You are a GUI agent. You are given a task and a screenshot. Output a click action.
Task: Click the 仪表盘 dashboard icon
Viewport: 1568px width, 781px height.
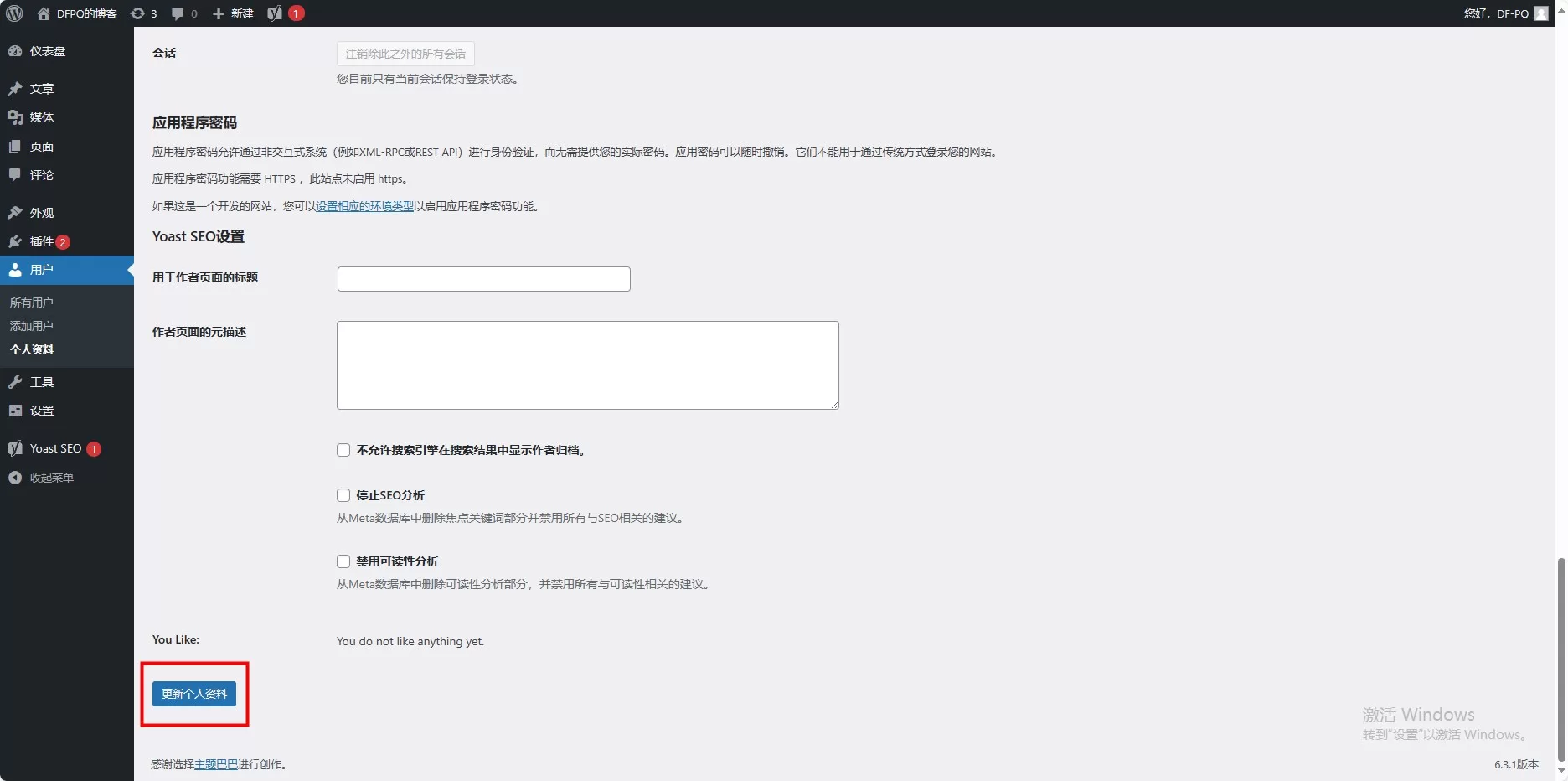[x=15, y=51]
